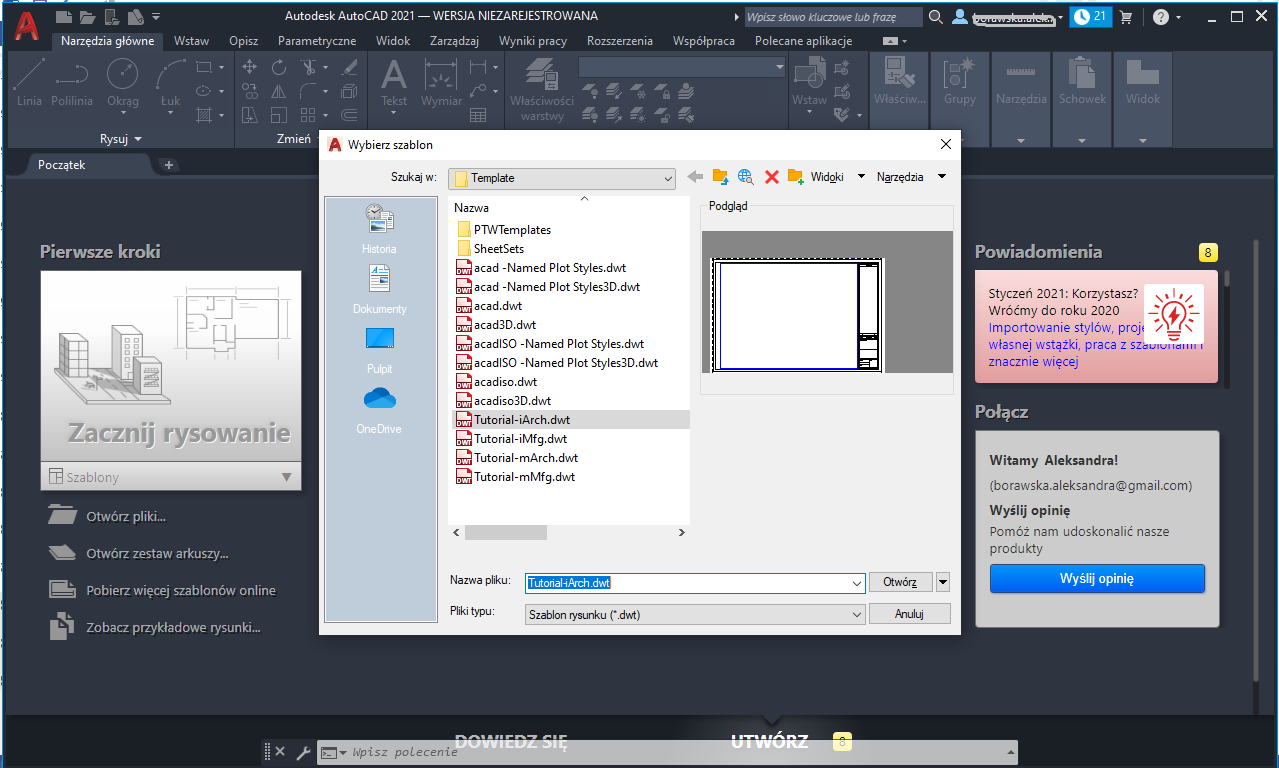Add new drawing tab with plus button
The height and width of the screenshot is (768, 1279).
pos(169,165)
